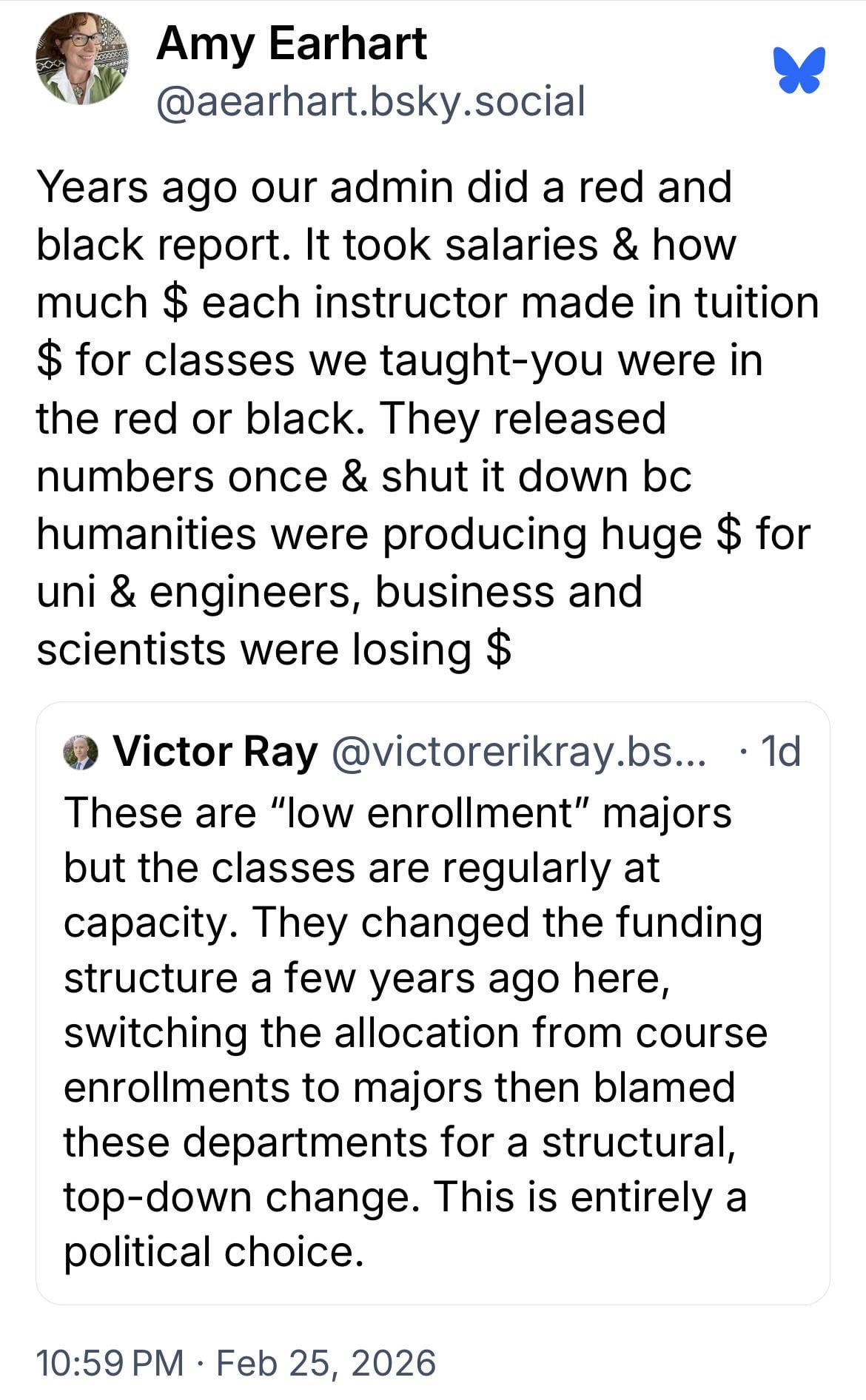This screenshot has height=1400, width=866.
Task: Click the 10:59 PM post time
Action: [110, 1363]
